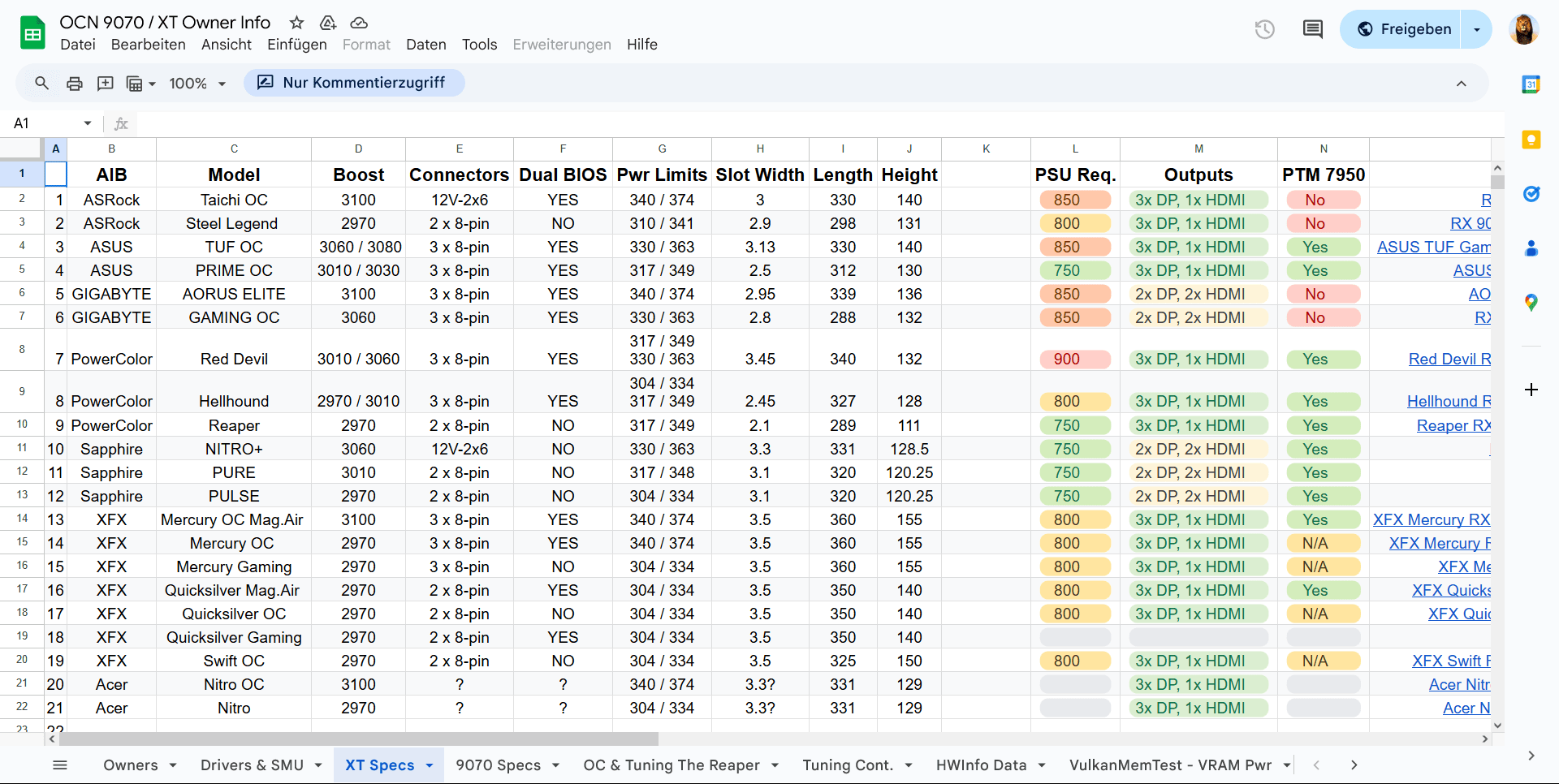Click the red 900 PSU chip for Red Devil

(x=1075, y=359)
